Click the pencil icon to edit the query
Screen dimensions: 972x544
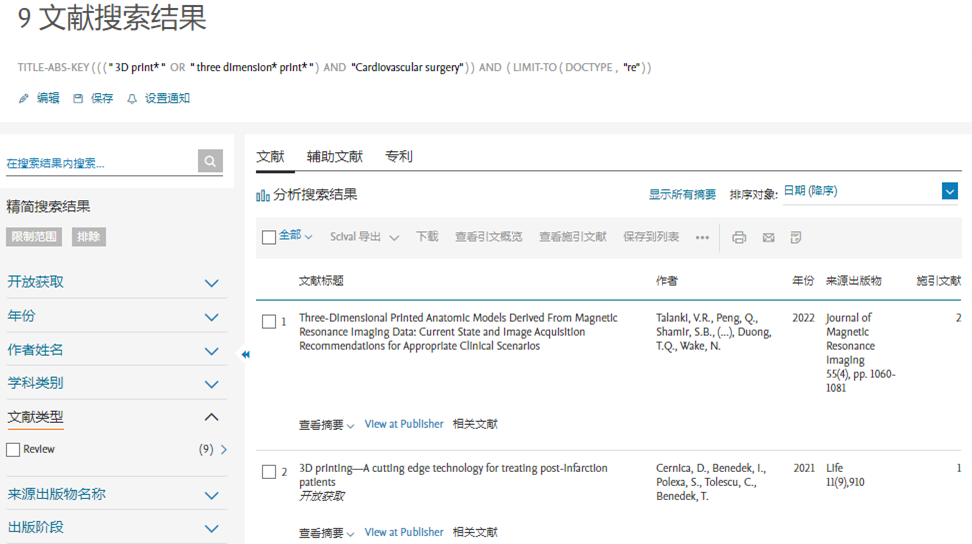pos(24,99)
